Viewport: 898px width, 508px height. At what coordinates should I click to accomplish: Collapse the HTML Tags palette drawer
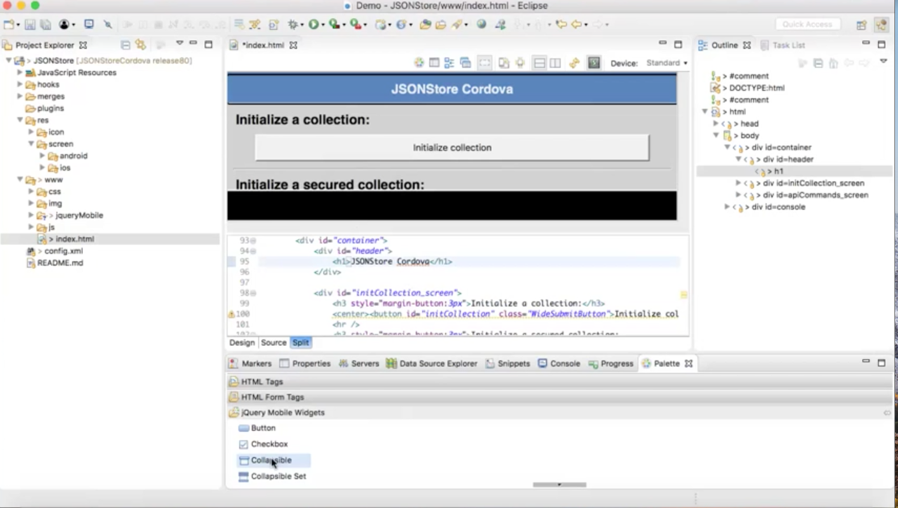coord(261,382)
